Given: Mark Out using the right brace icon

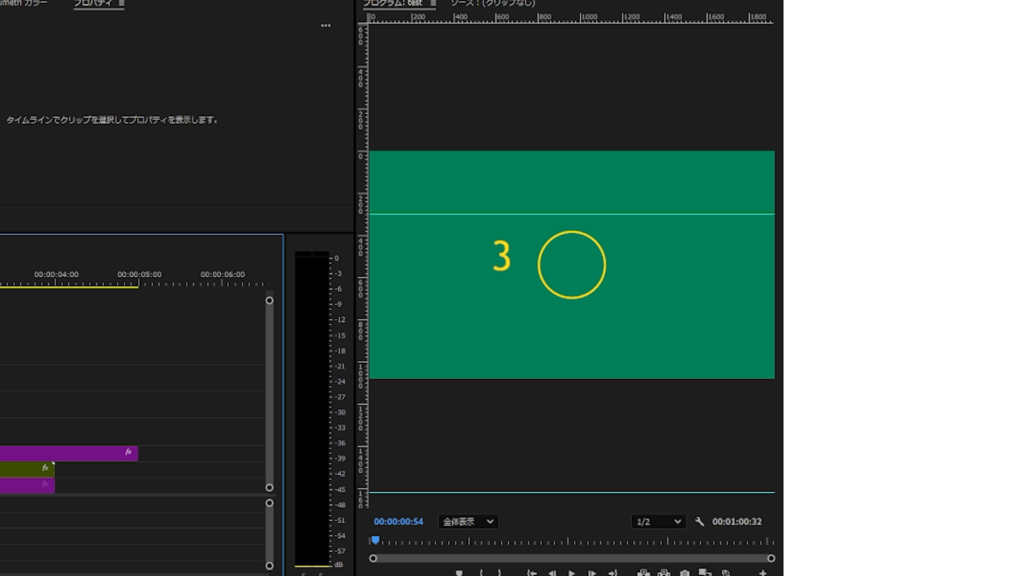Looking at the screenshot, I should (x=500, y=573).
